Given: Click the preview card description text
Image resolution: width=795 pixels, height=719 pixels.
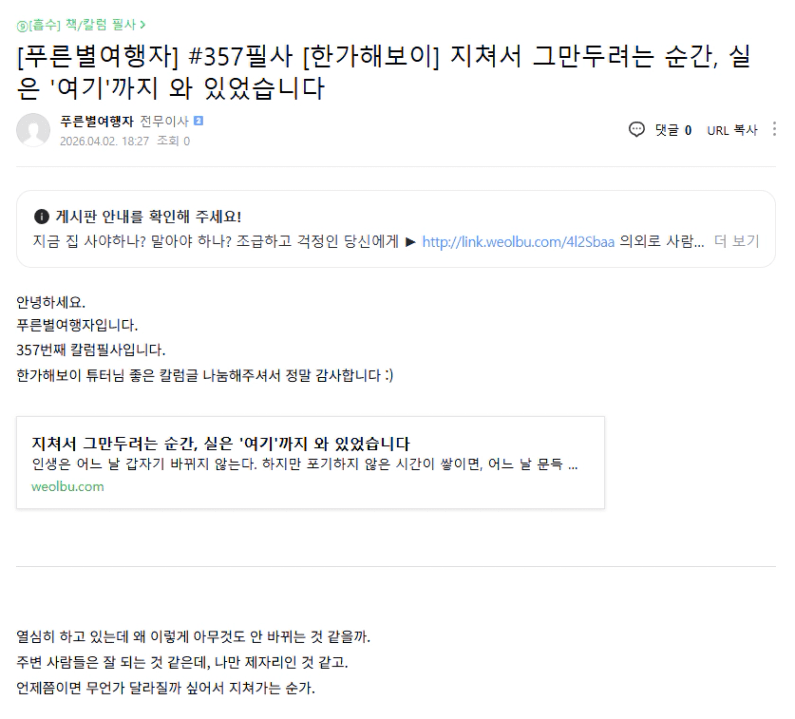Looking at the screenshot, I should point(305,464).
